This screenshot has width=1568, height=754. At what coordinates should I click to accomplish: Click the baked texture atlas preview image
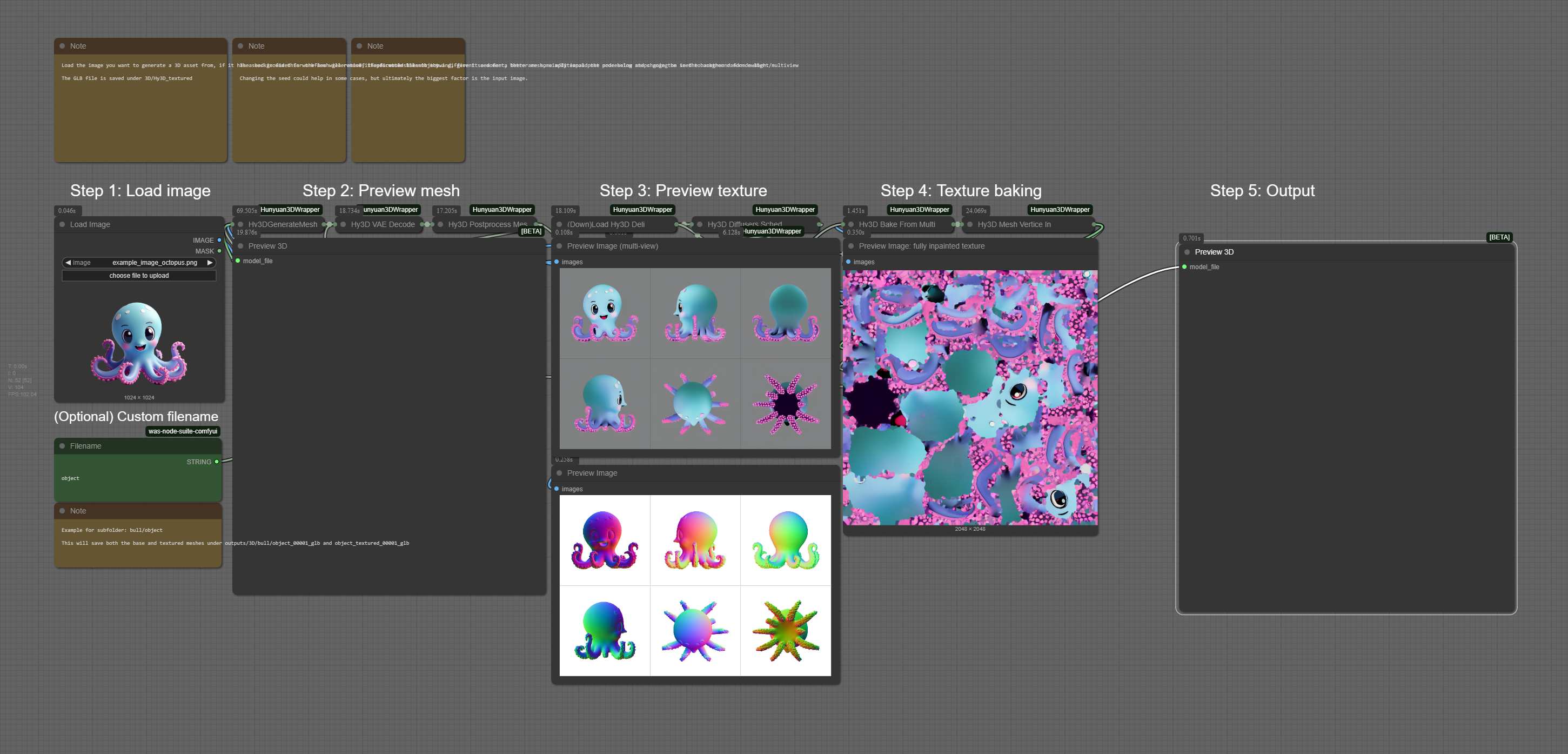[x=970, y=396]
